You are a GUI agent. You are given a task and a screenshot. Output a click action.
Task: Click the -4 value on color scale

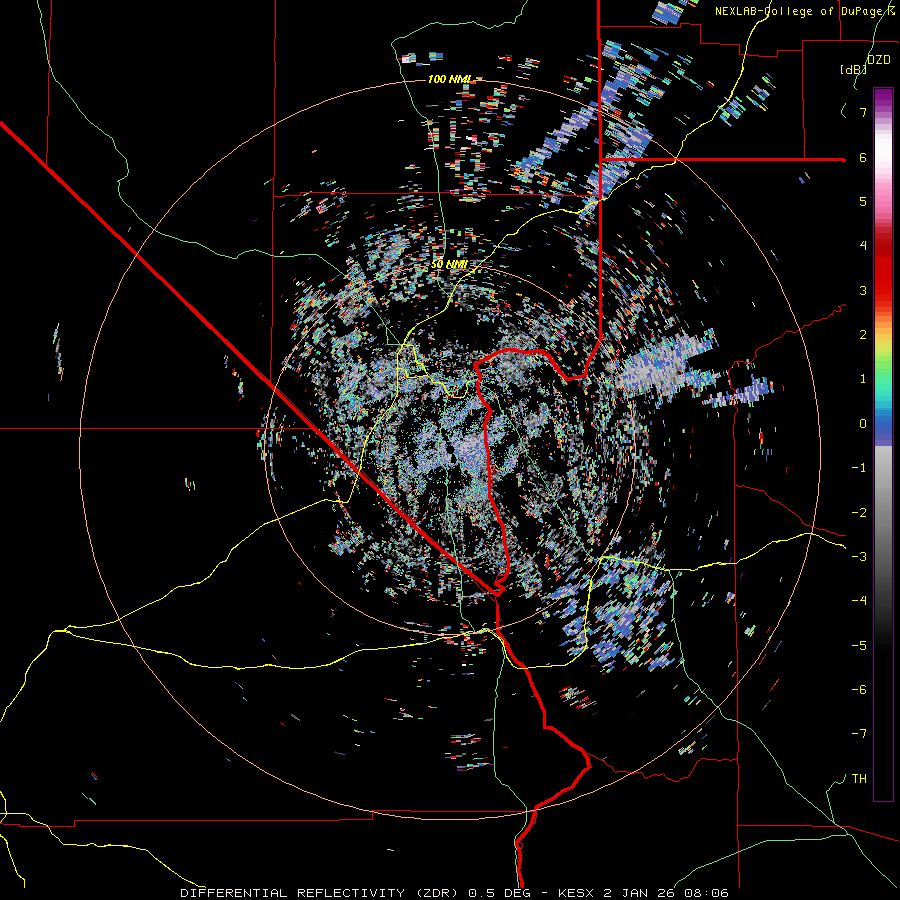[859, 600]
